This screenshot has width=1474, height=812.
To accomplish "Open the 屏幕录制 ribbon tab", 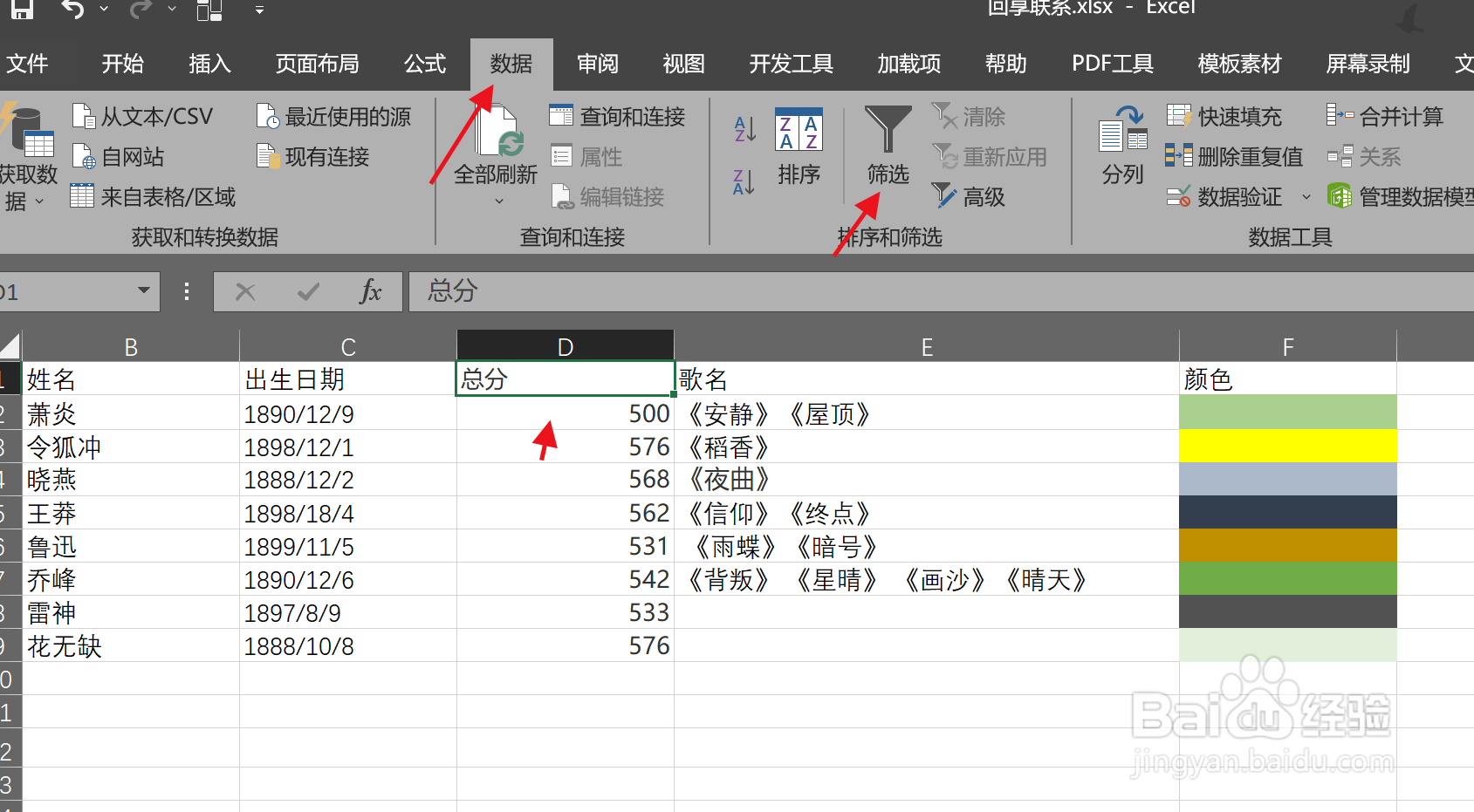I will (1368, 64).
